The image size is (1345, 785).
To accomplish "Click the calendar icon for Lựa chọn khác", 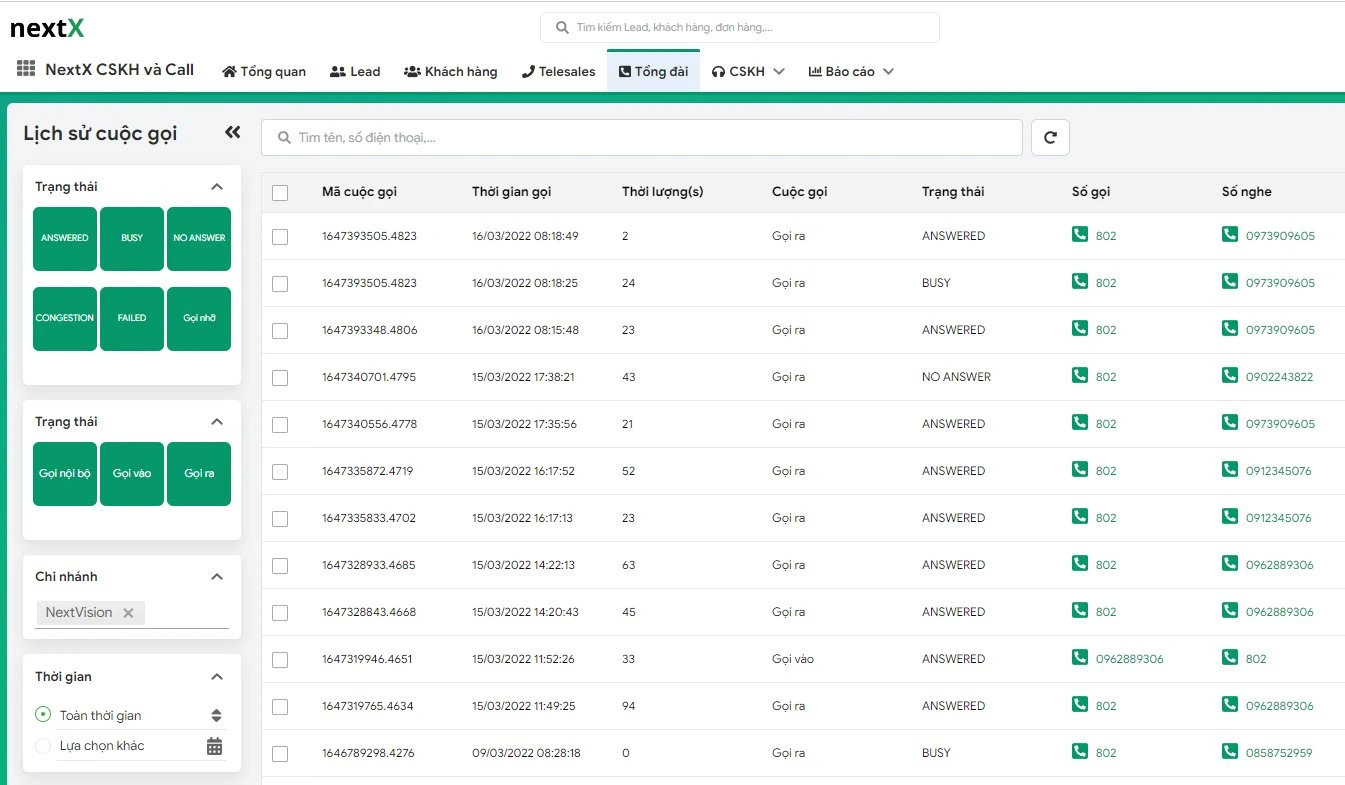I will pos(214,746).
